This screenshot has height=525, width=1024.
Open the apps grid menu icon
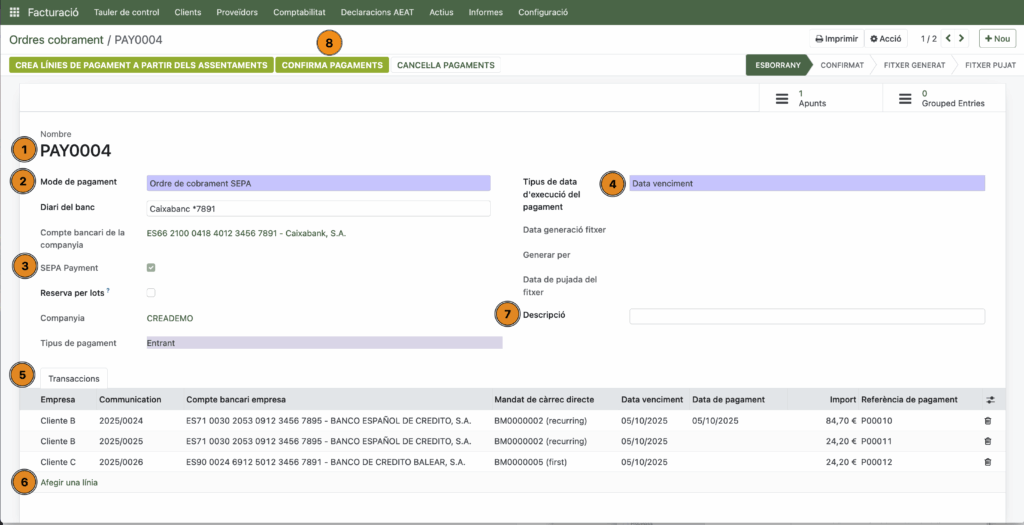point(14,13)
